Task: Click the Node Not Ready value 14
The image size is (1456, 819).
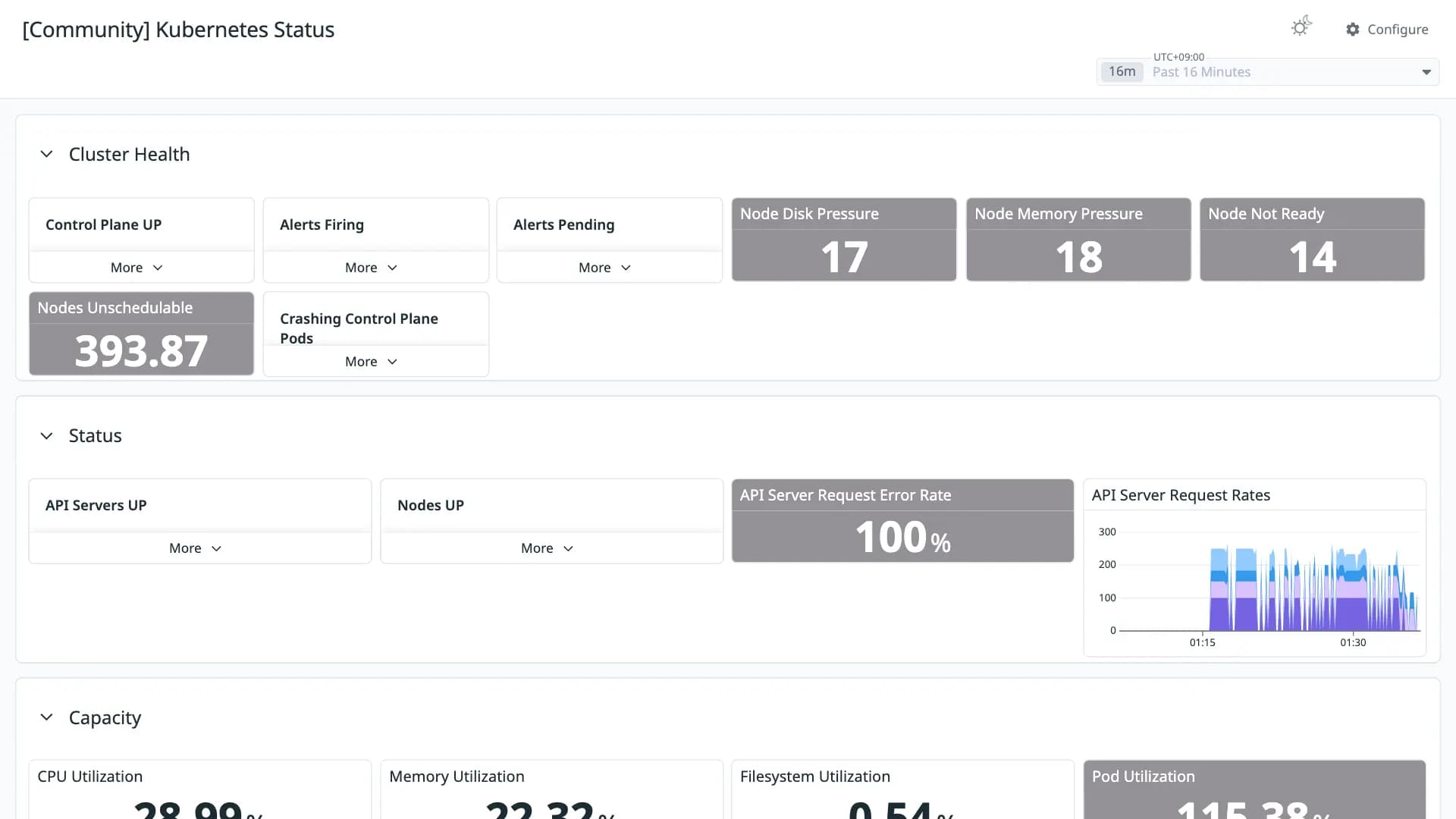Action: 1313,257
